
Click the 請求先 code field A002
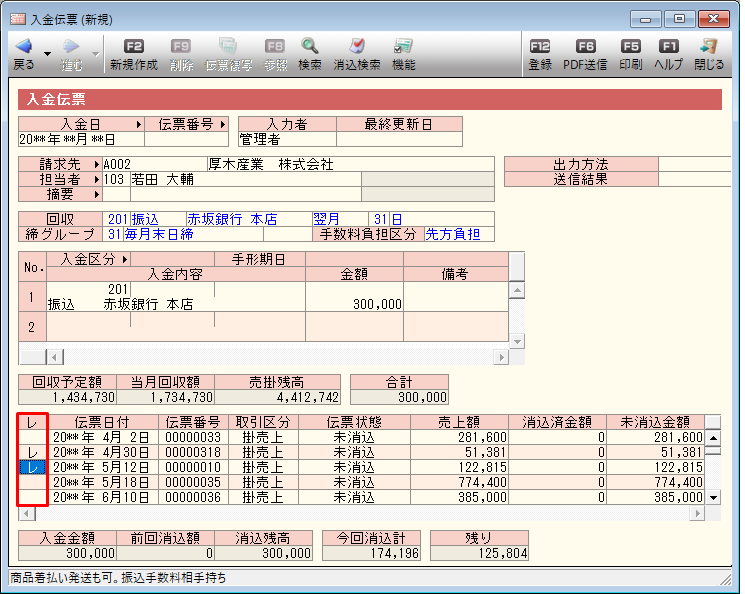point(155,164)
